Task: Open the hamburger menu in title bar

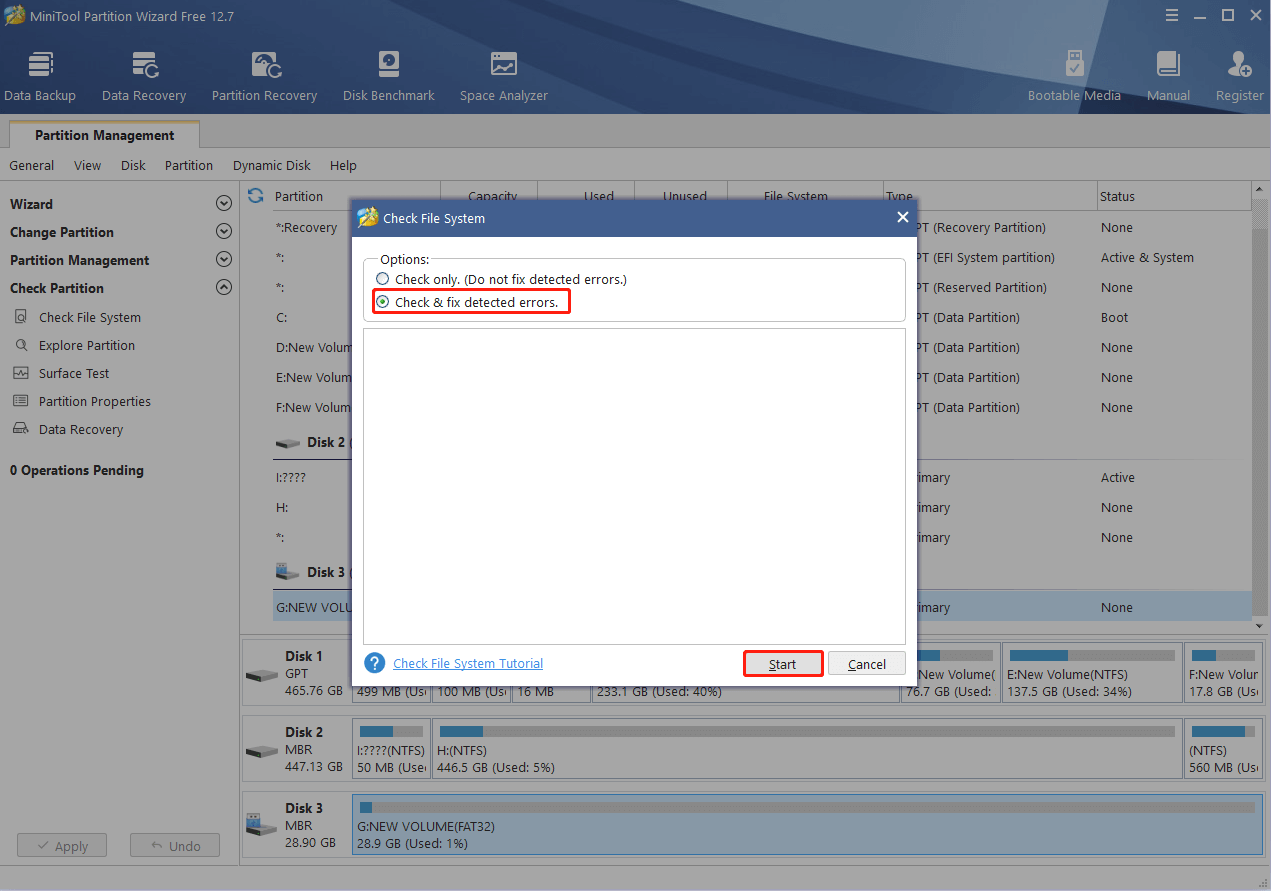Action: click(x=1171, y=14)
